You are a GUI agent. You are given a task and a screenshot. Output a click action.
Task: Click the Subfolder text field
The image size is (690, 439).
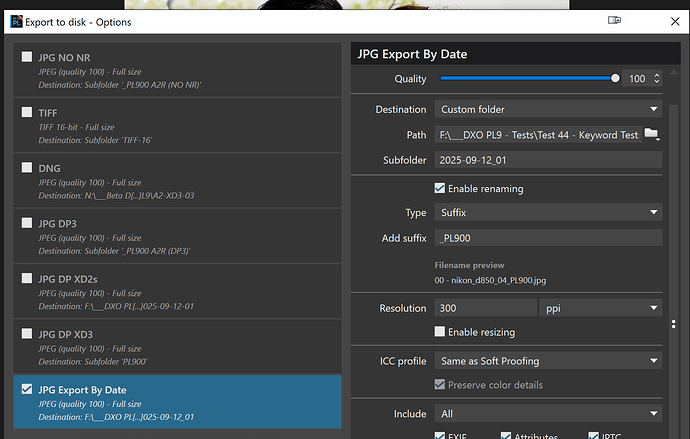[x=548, y=159]
